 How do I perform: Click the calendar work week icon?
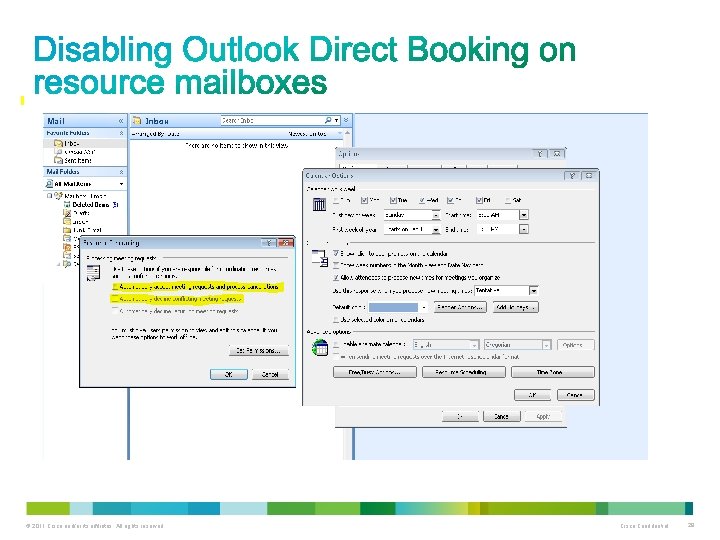click(x=319, y=204)
